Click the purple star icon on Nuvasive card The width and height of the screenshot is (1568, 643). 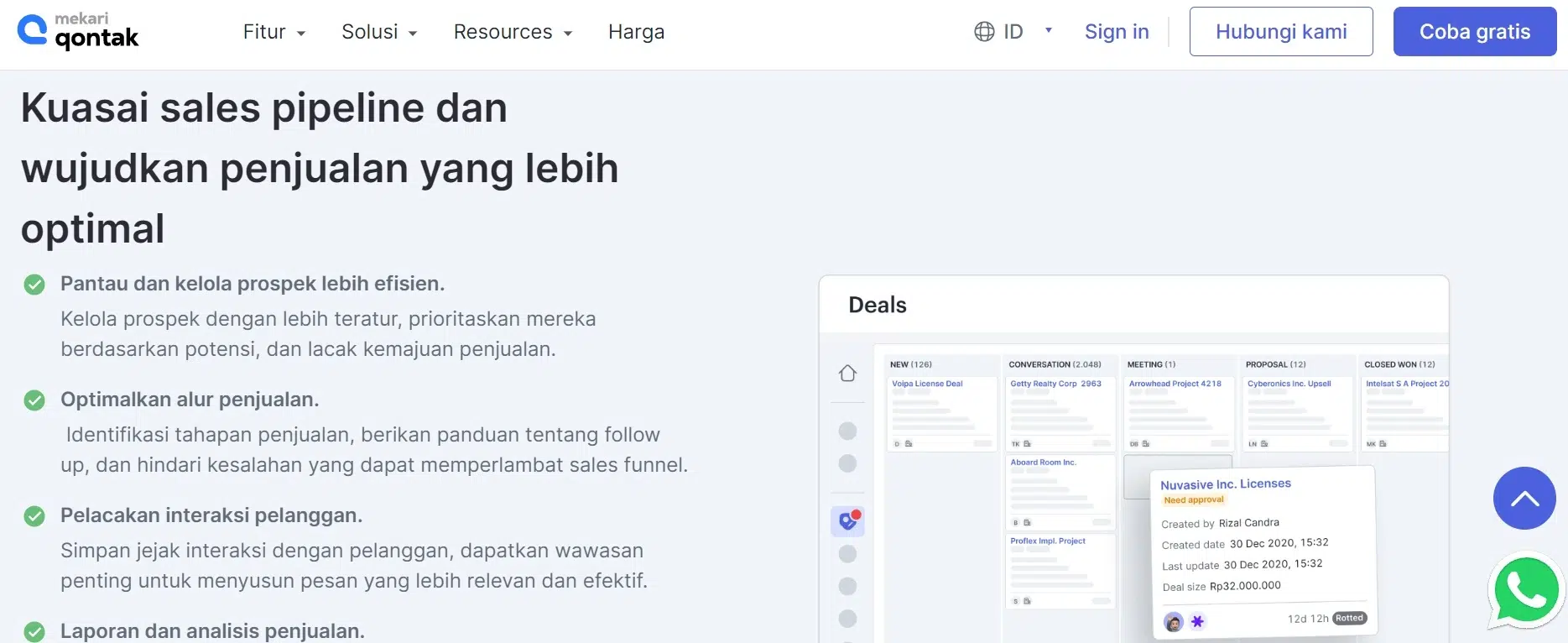(1197, 621)
